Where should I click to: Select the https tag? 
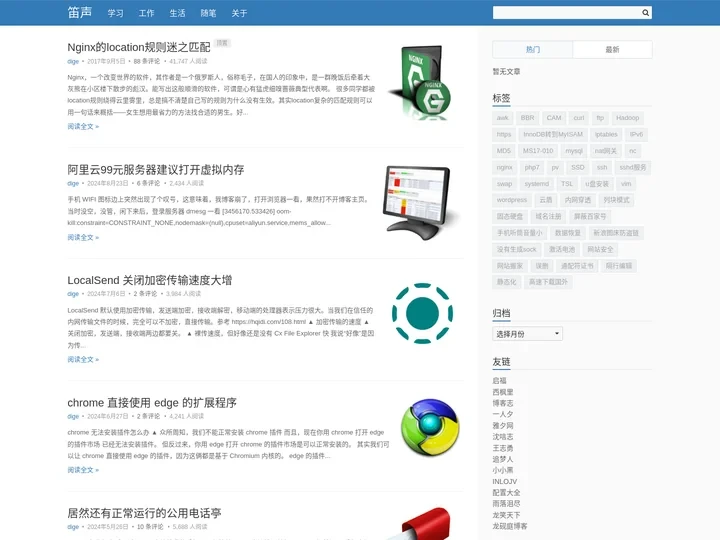504,135
